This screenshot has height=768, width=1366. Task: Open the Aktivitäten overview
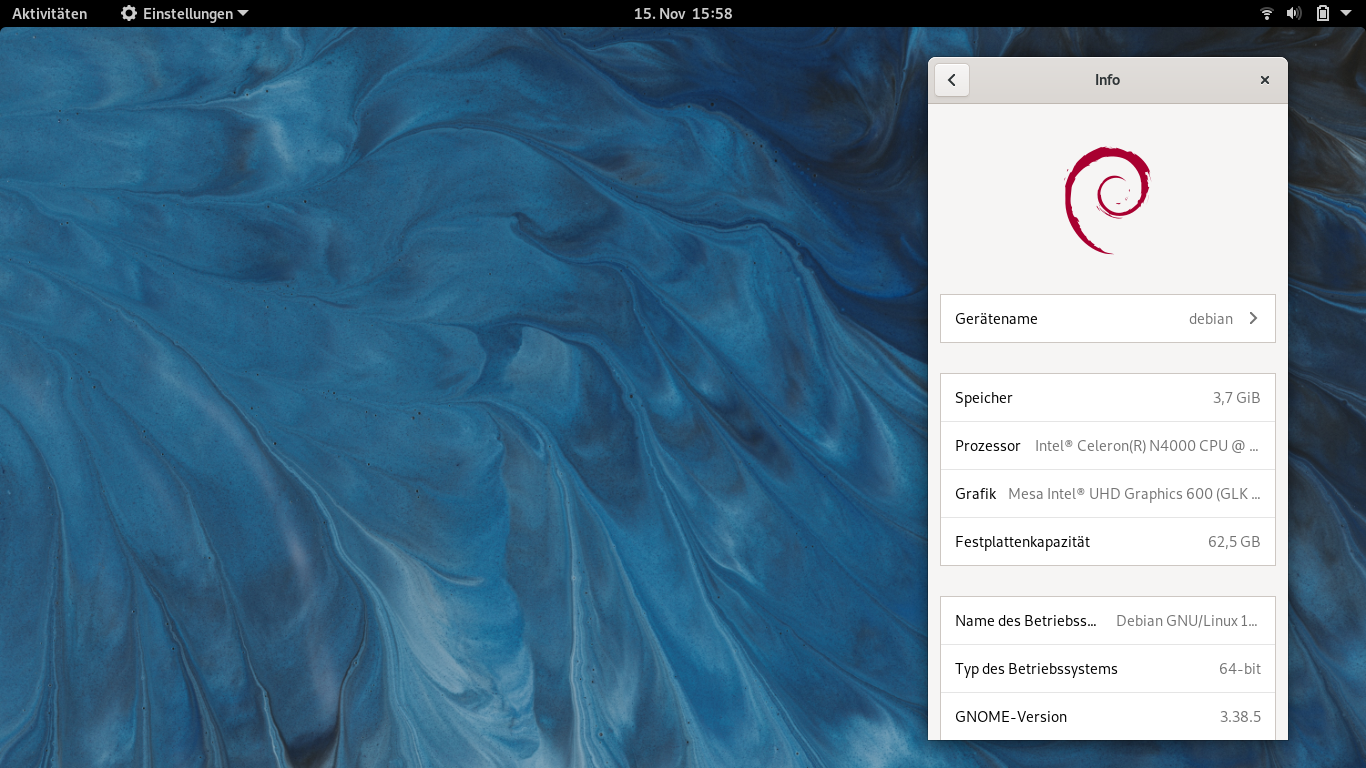(49, 14)
